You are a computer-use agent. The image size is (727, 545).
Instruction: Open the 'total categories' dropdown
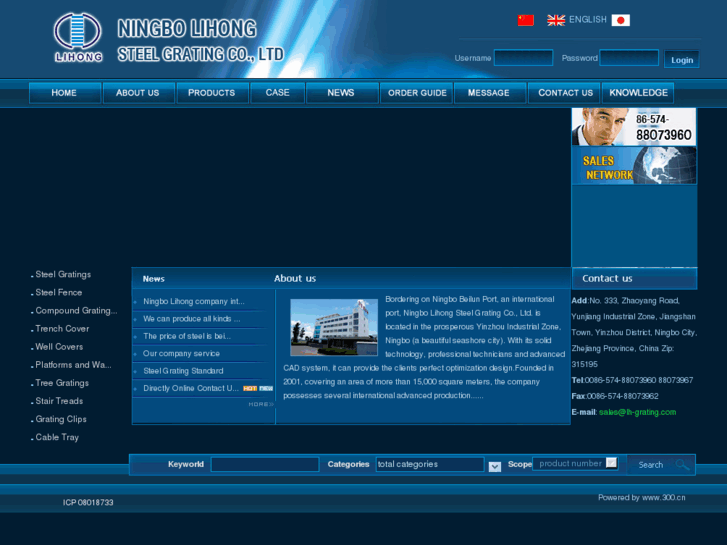pos(430,464)
